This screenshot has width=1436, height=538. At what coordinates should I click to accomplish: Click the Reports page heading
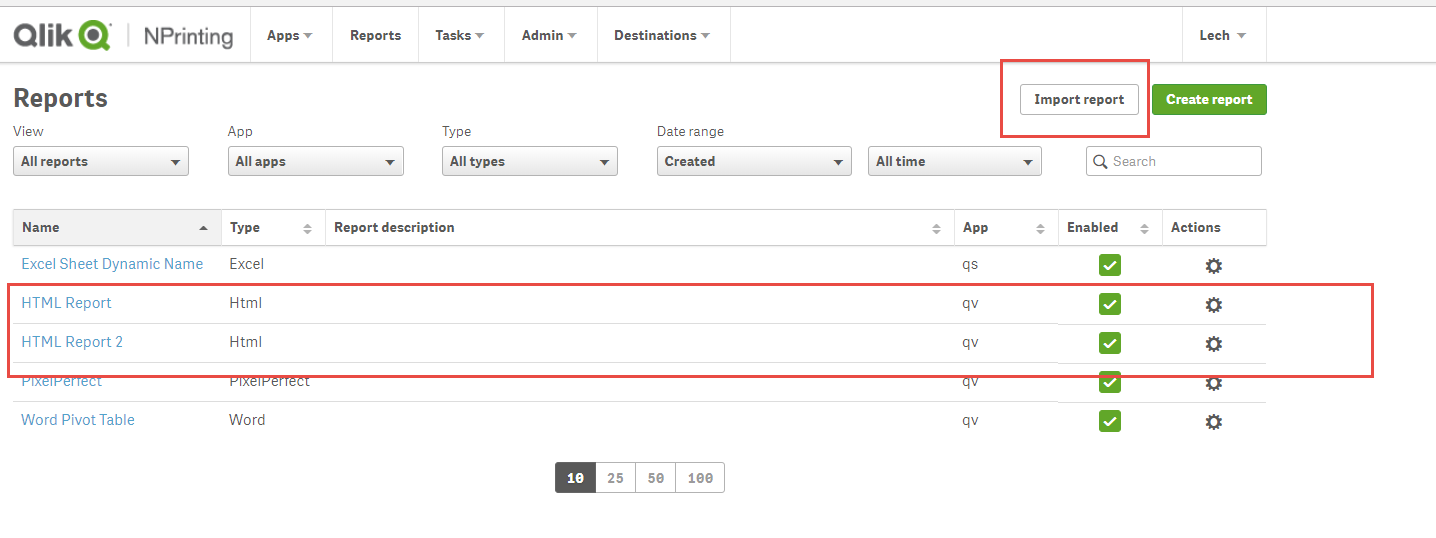tap(60, 98)
